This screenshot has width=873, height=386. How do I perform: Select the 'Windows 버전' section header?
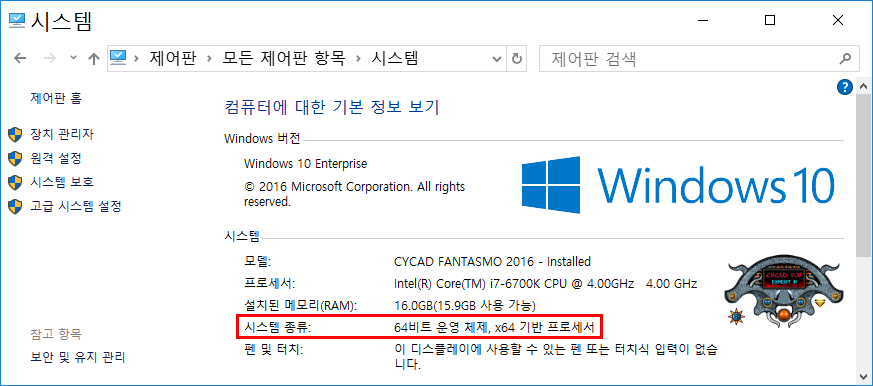click(x=262, y=139)
